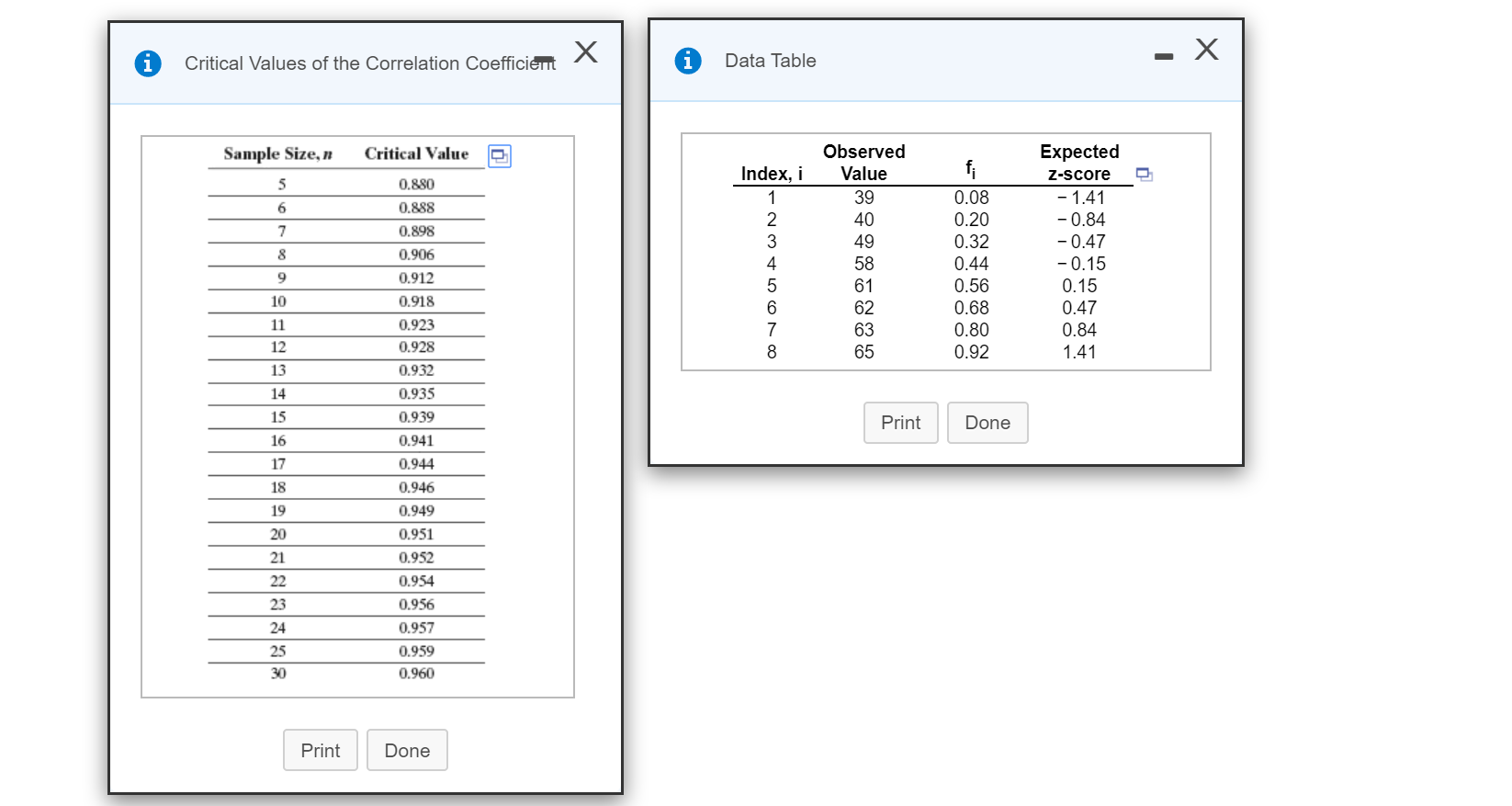Click critical value 0.951

pos(416,534)
